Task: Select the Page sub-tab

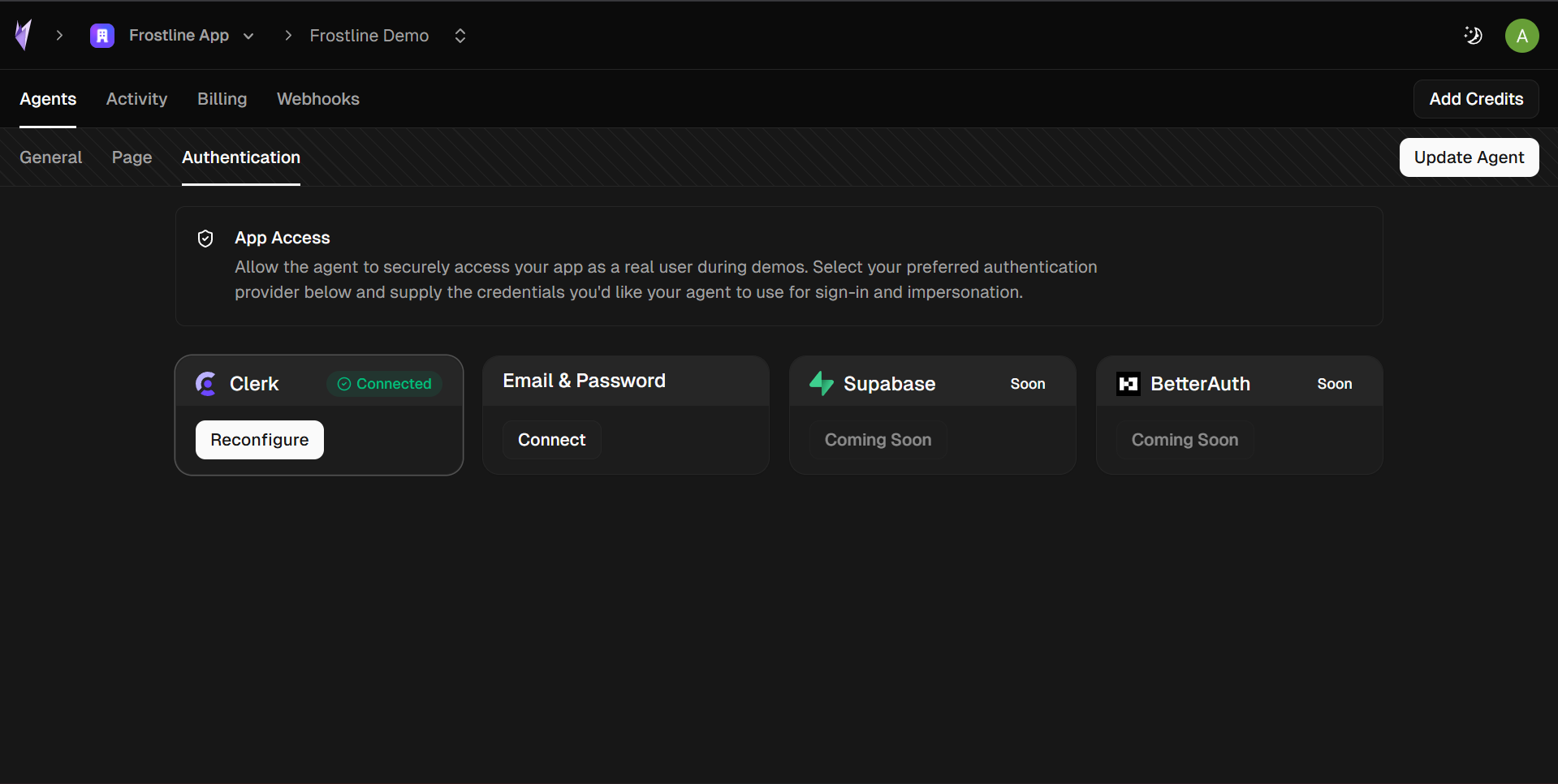Action: pyautogui.click(x=132, y=157)
